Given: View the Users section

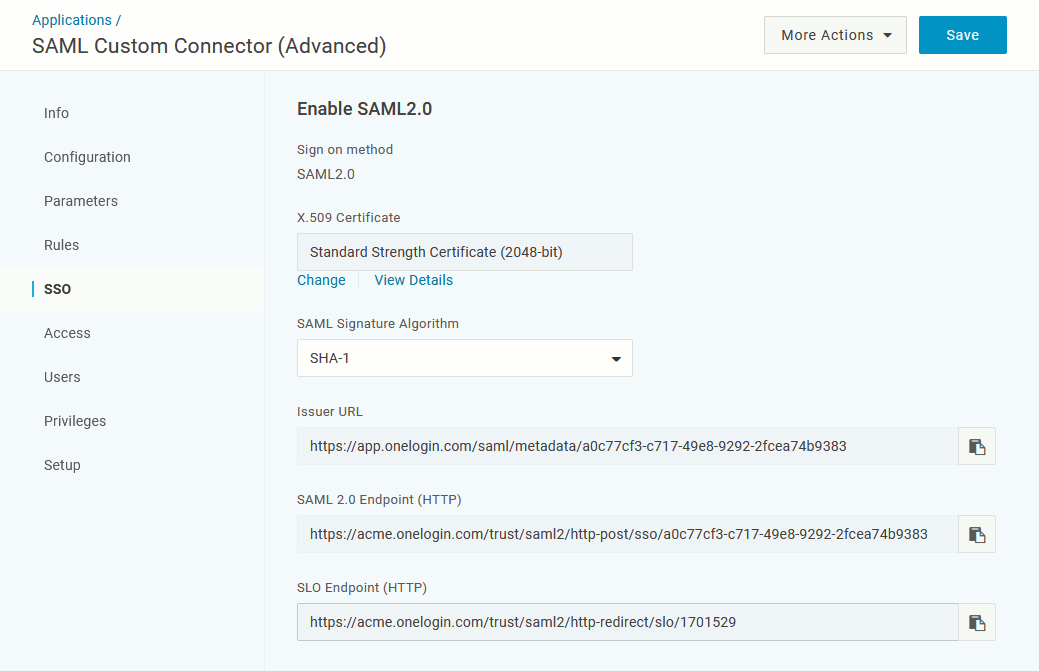Looking at the screenshot, I should coord(62,377).
